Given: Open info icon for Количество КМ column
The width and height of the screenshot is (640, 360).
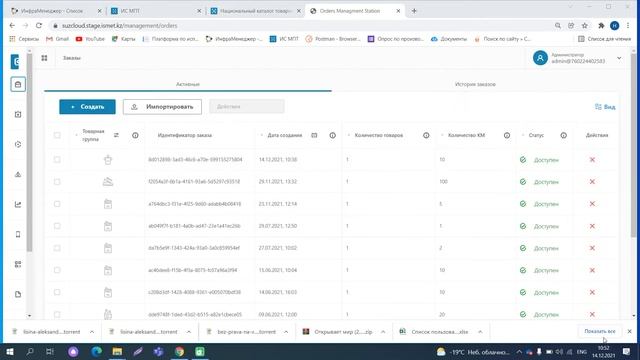Looking at the screenshot, I should [507, 135].
